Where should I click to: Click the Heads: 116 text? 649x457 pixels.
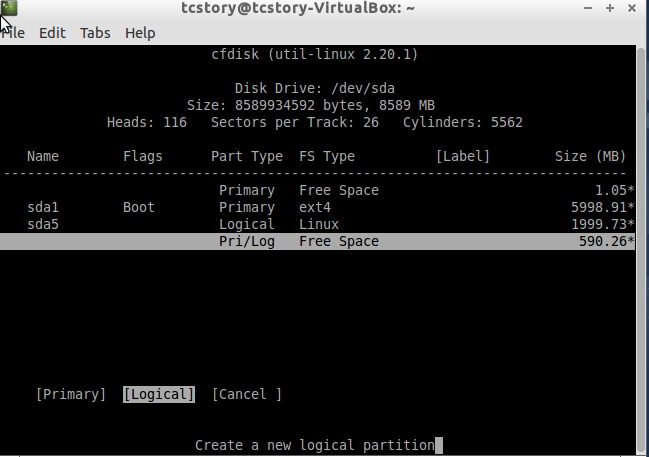coord(147,123)
